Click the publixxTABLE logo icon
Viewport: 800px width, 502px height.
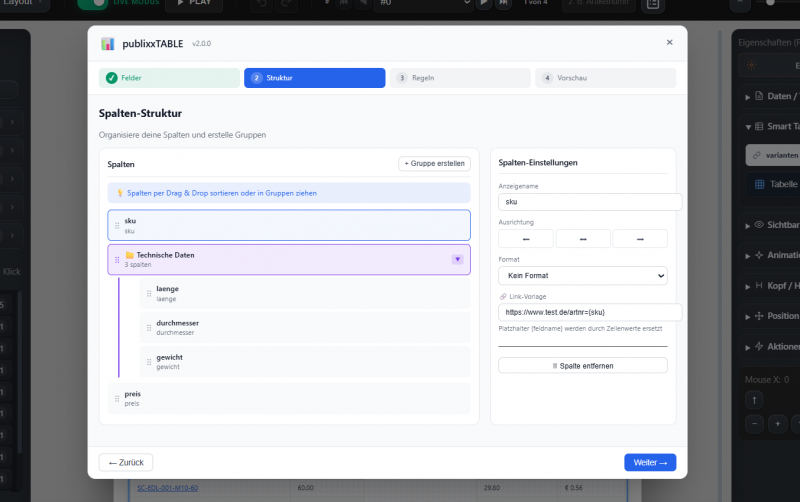click(108, 43)
